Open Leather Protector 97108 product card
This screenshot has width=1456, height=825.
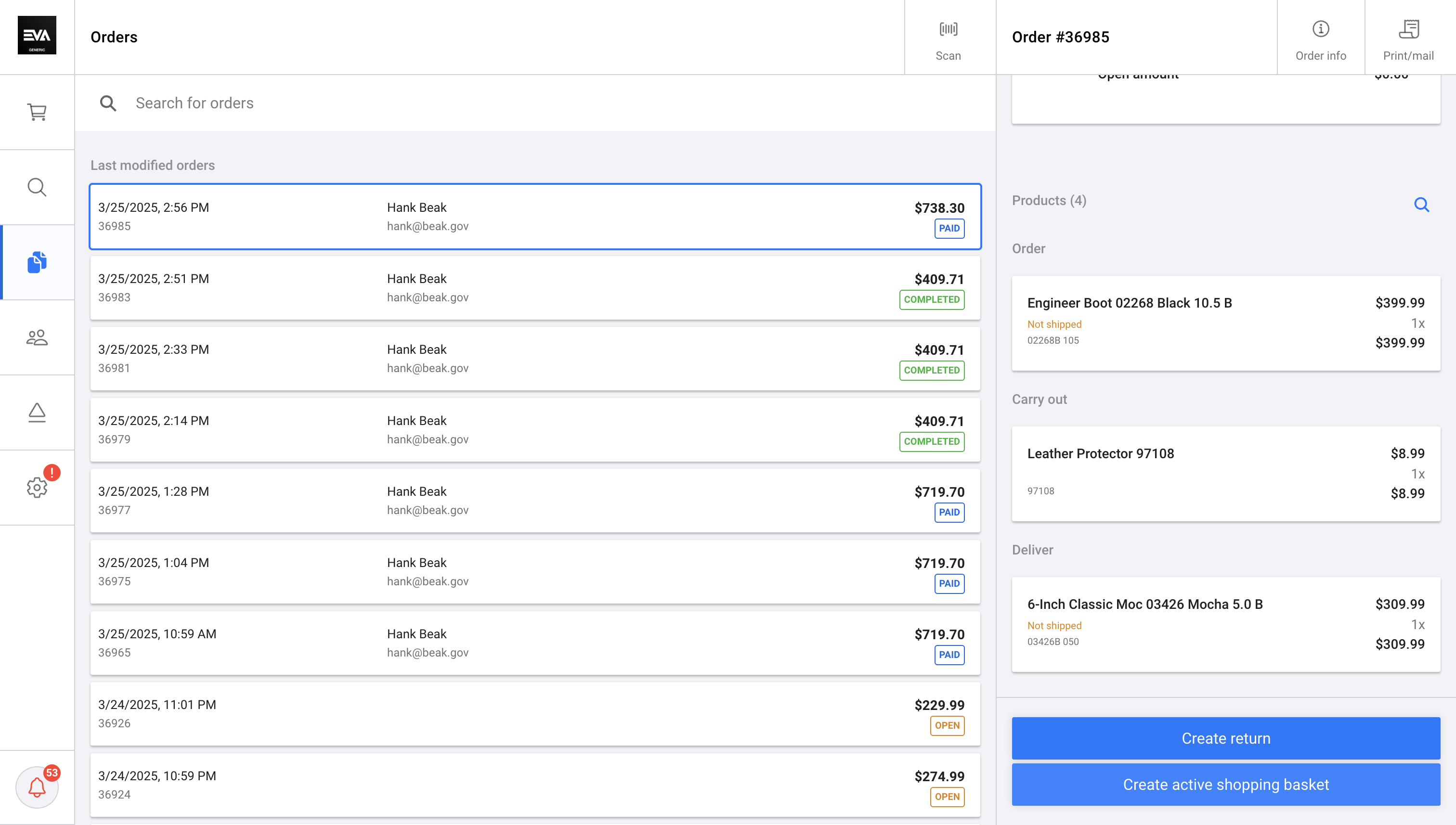tap(1225, 474)
